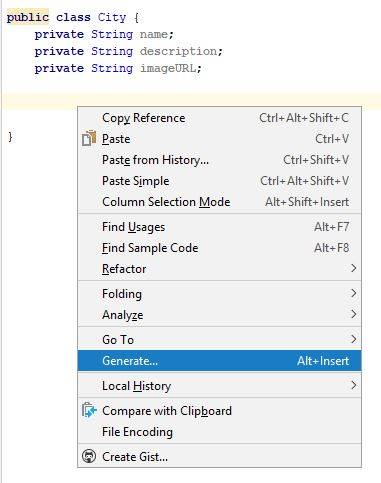Choose Paste Simple menu item
The height and width of the screenshot is (483, 381).
[219, 181]
